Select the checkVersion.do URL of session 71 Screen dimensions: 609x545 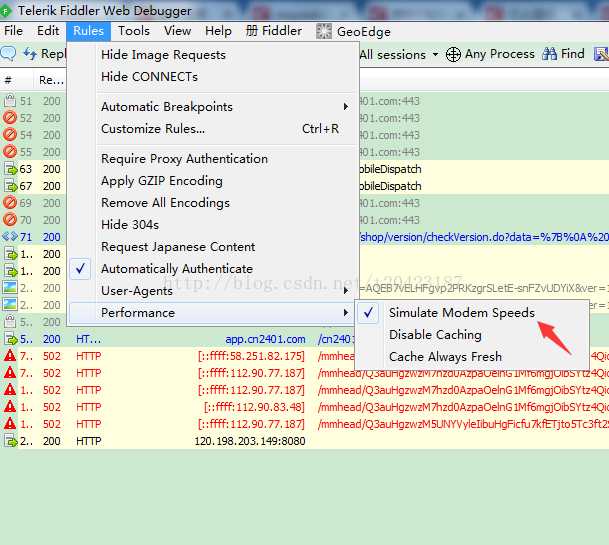pyautogui.click(x=484, y=237)
